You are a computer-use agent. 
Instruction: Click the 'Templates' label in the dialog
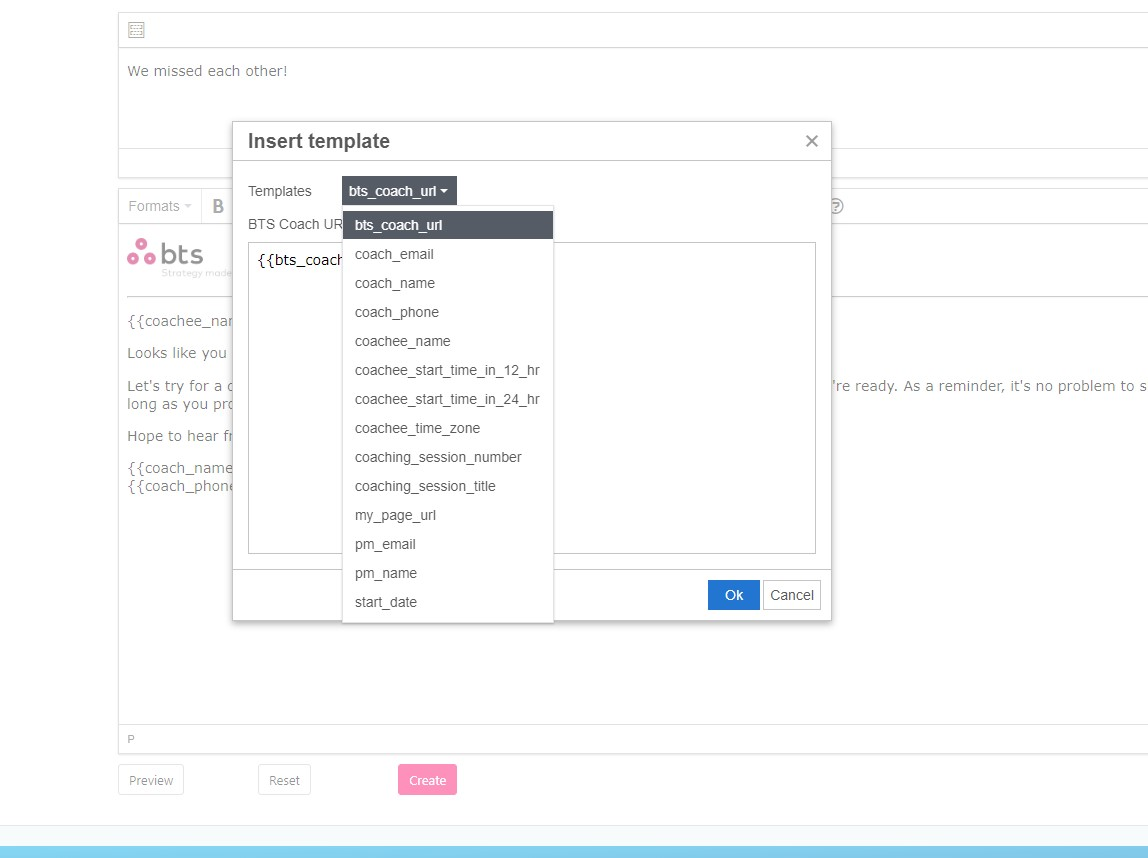pyautogui.click(x=280, y=191)
